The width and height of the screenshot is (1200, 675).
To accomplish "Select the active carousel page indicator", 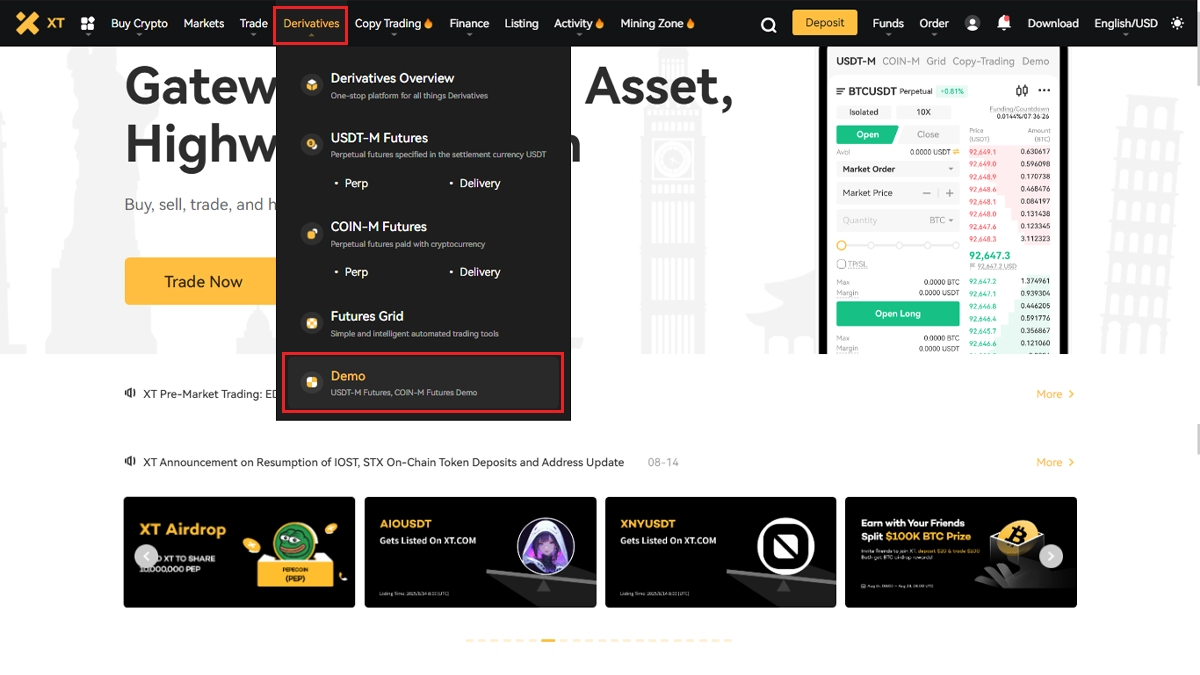I will click(548, 640).
